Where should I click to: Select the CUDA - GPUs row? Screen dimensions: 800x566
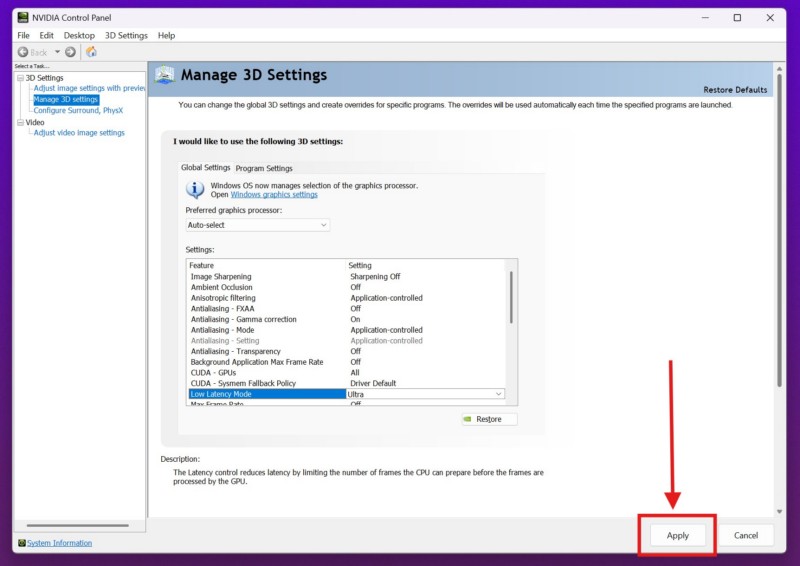coord(346,373)
